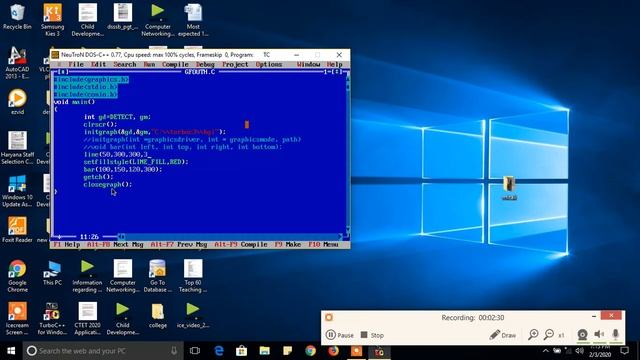Open the Options menu in Turbo C
This screenshot has height=360, width=640.
269,64
